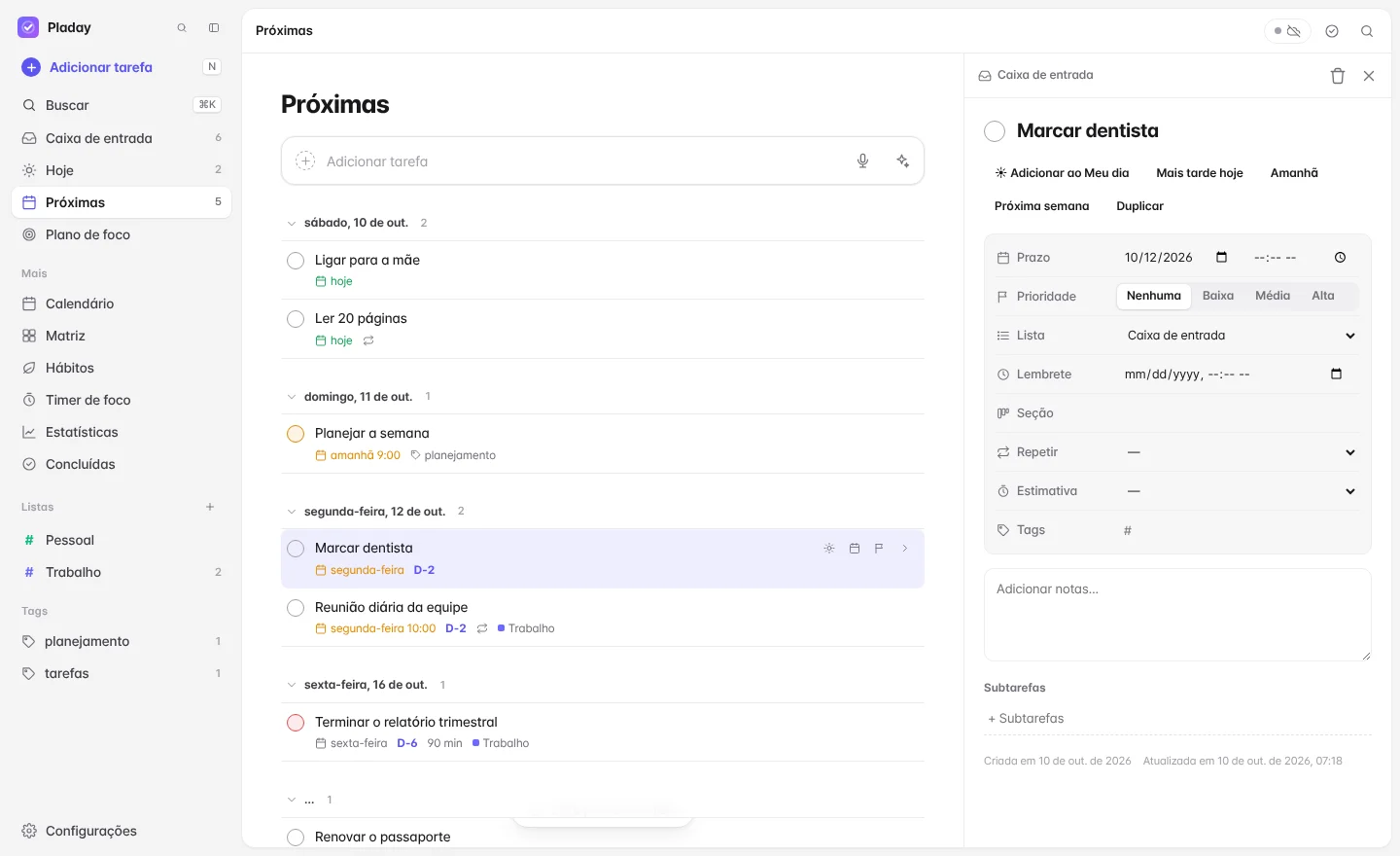Screen dimensions: 1400x856
Task: Collapse the domingo, 11 de out. group
Action: point(291,397)
